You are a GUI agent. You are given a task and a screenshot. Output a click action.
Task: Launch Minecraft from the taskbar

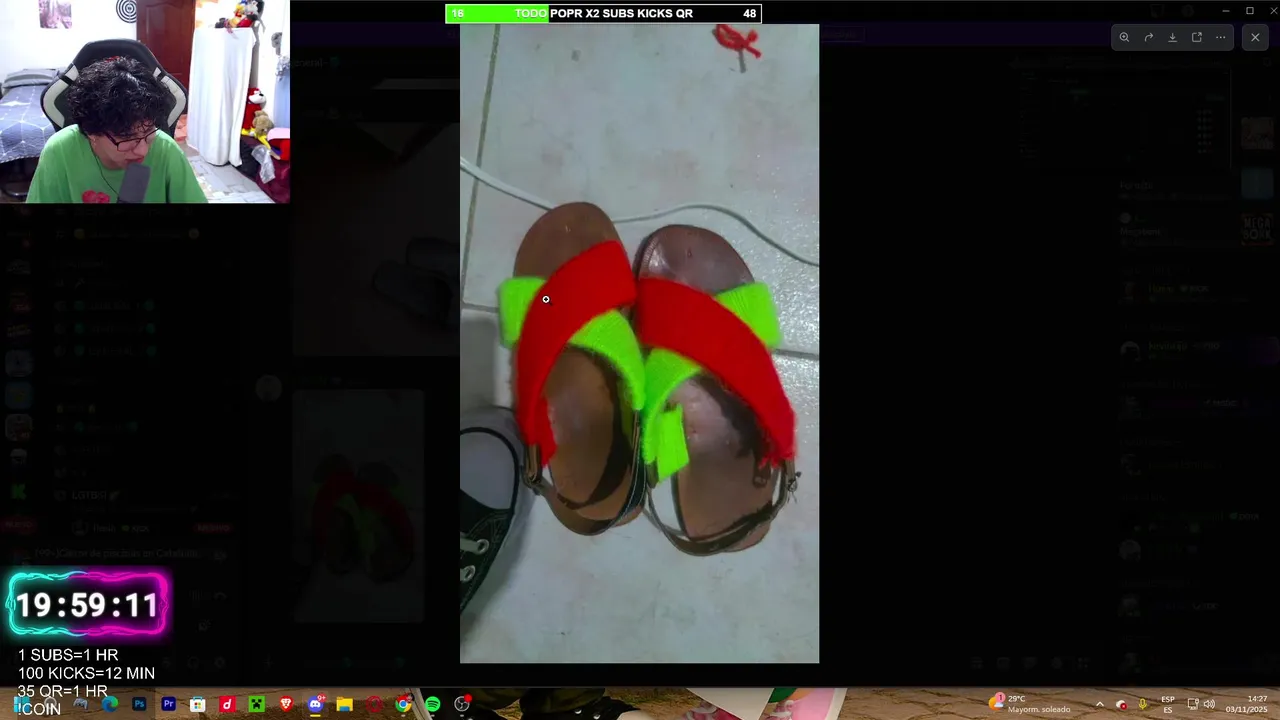[256, 705]
